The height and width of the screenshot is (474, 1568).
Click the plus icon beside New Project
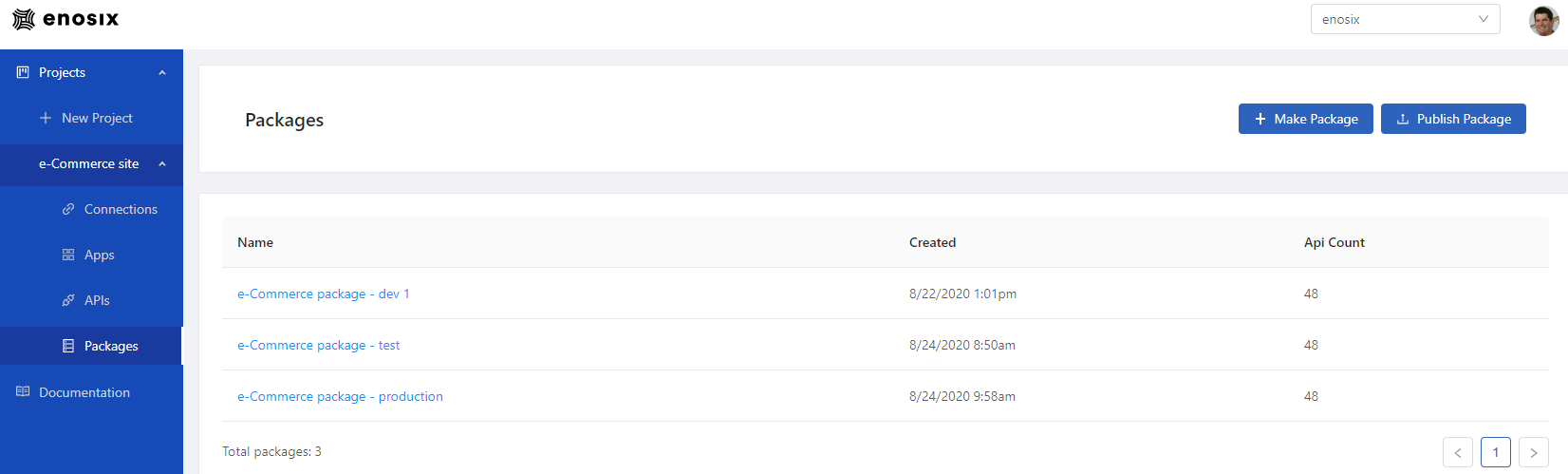click(46, 118)
